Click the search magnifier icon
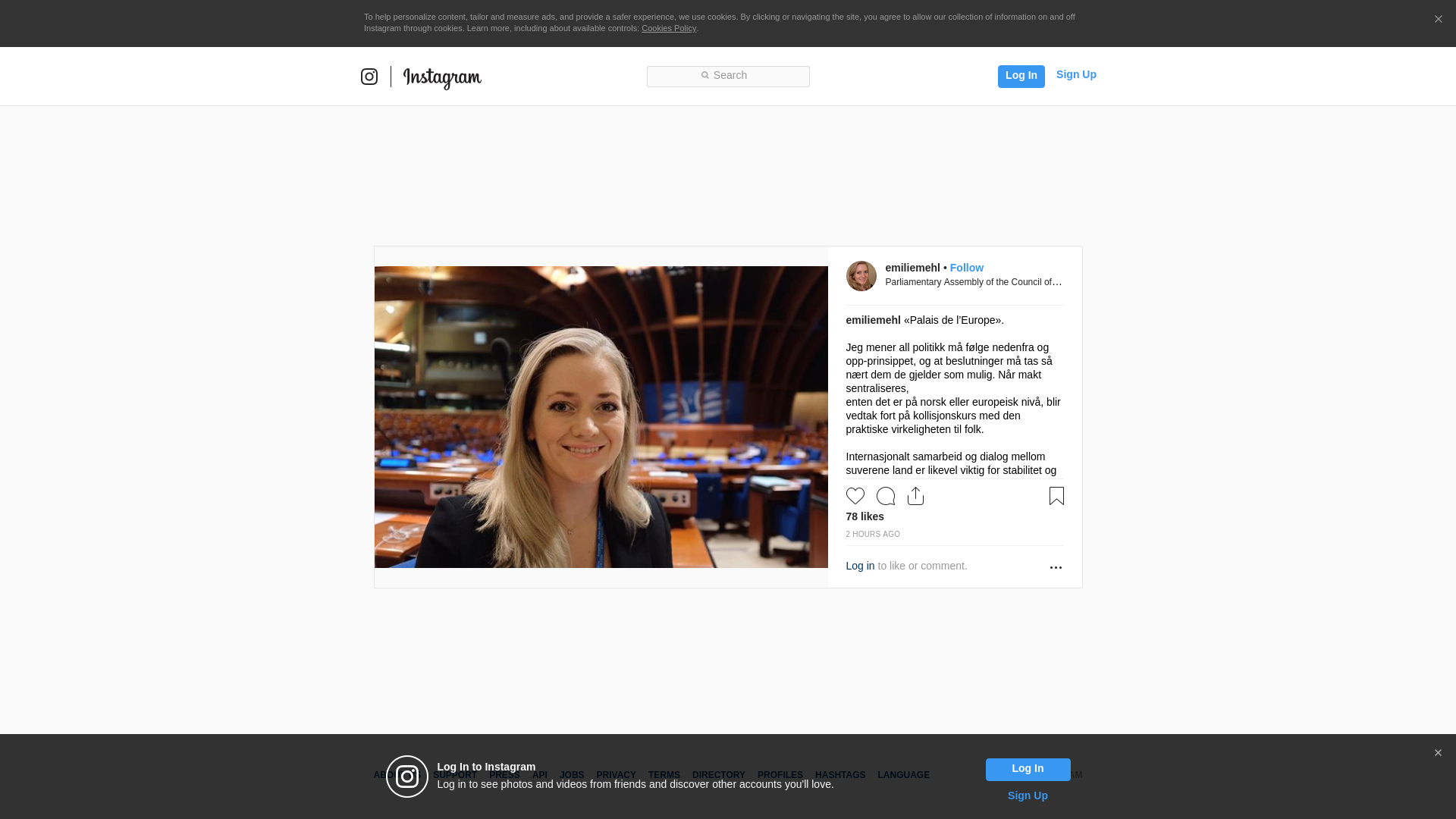Screen dimensions: 1456x819 click(704, 75)
